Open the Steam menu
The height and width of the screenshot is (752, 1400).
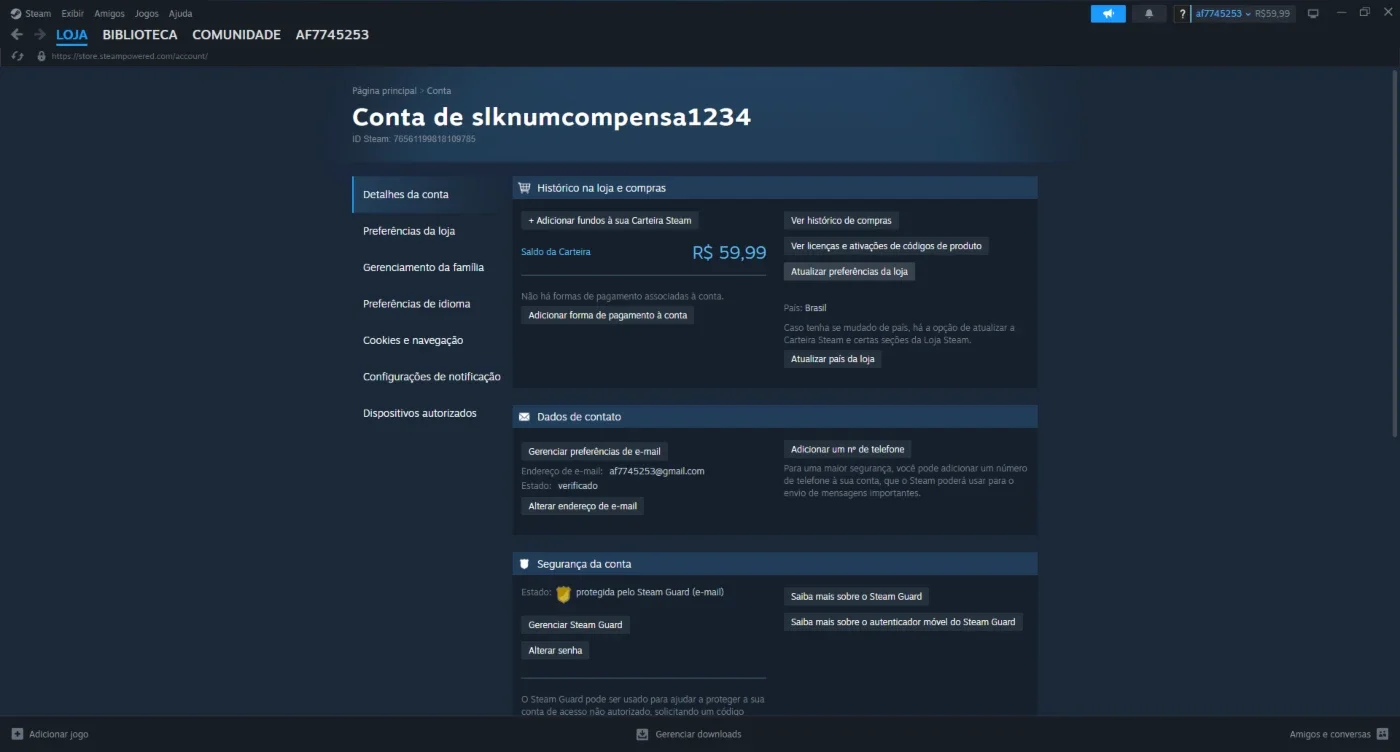point(38,14)
